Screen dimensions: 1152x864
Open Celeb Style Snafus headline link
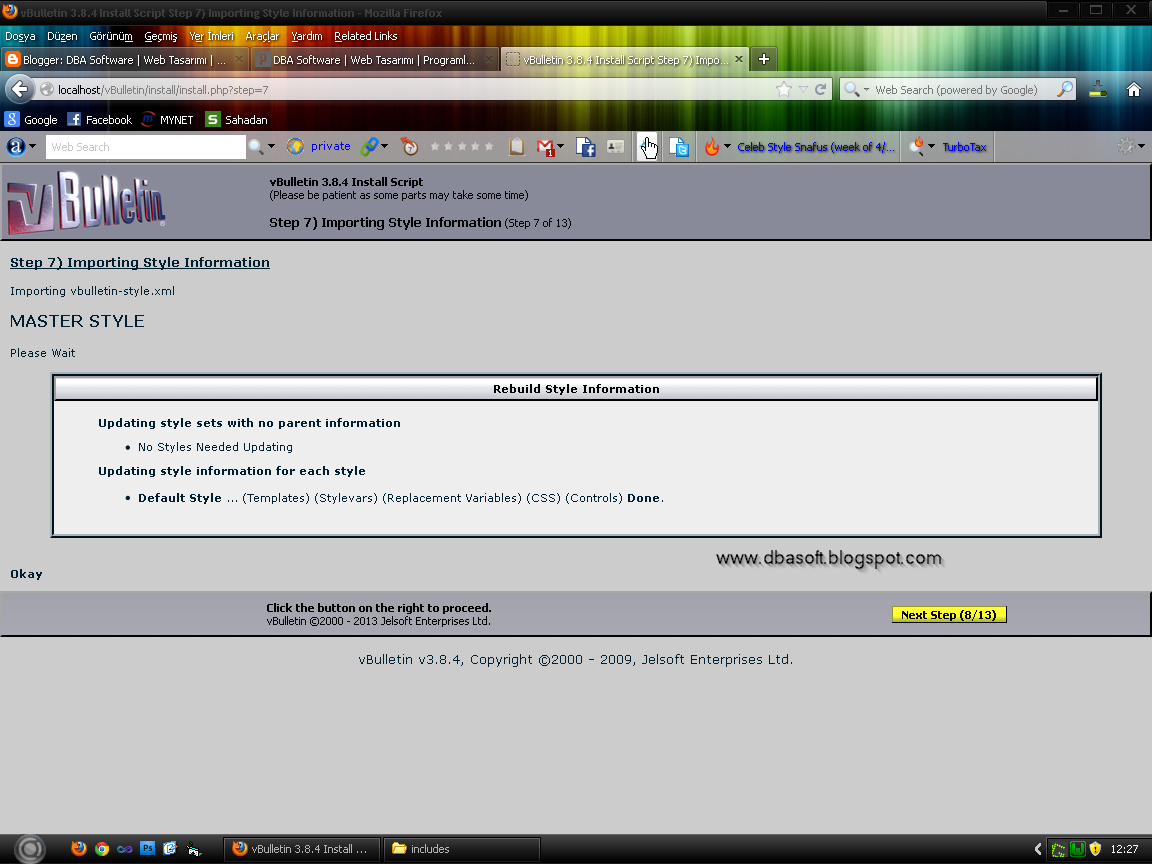816,147
